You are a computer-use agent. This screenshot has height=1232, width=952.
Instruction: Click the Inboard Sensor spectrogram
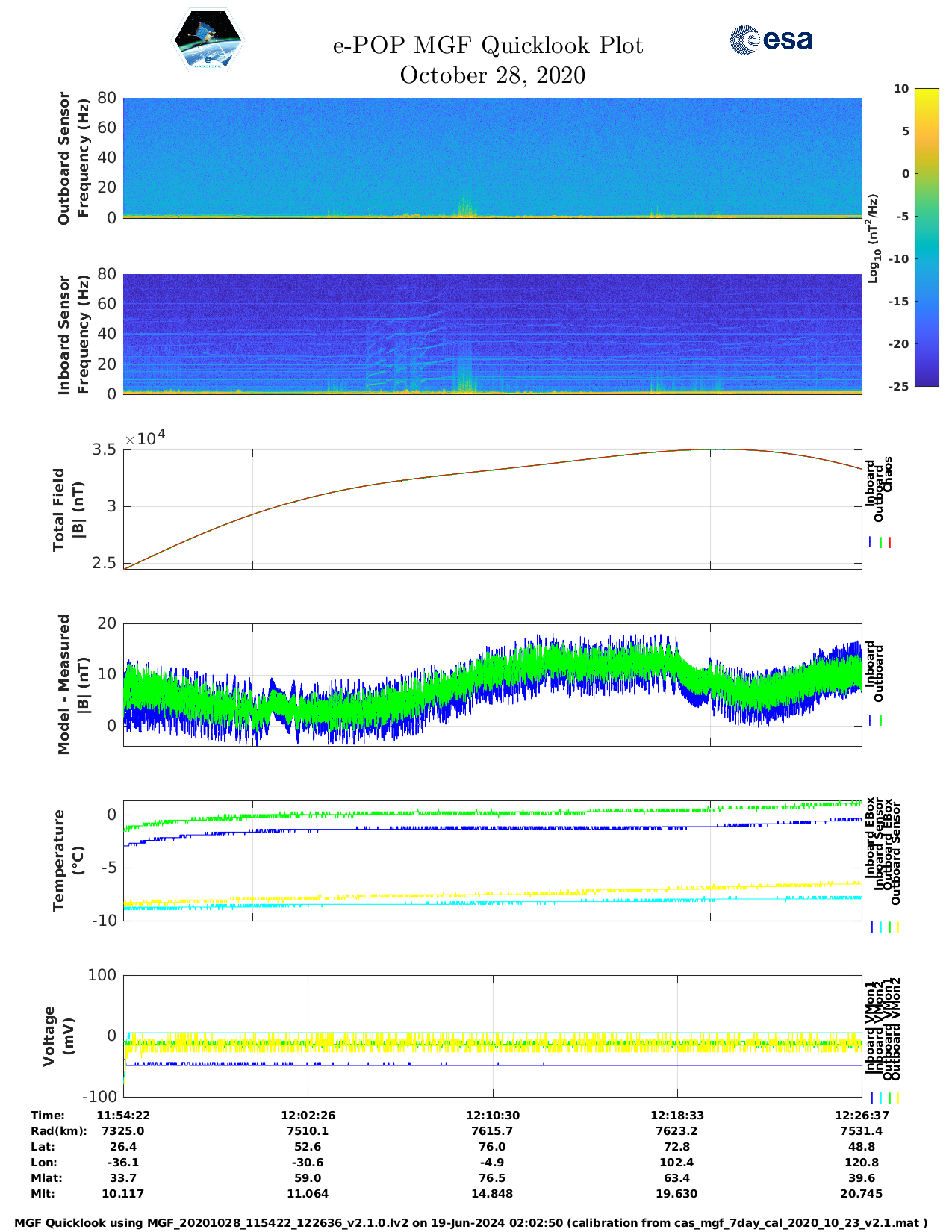tap(492, 334)
